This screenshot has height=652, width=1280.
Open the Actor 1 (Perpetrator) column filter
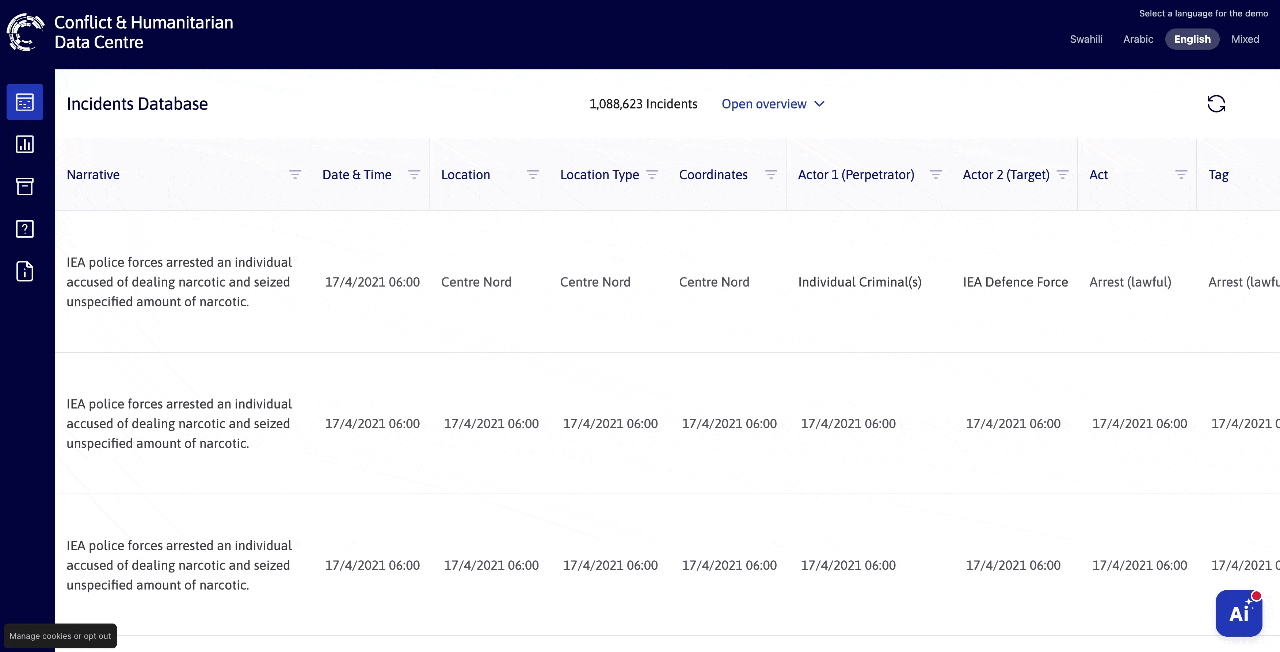click(936, 174)
